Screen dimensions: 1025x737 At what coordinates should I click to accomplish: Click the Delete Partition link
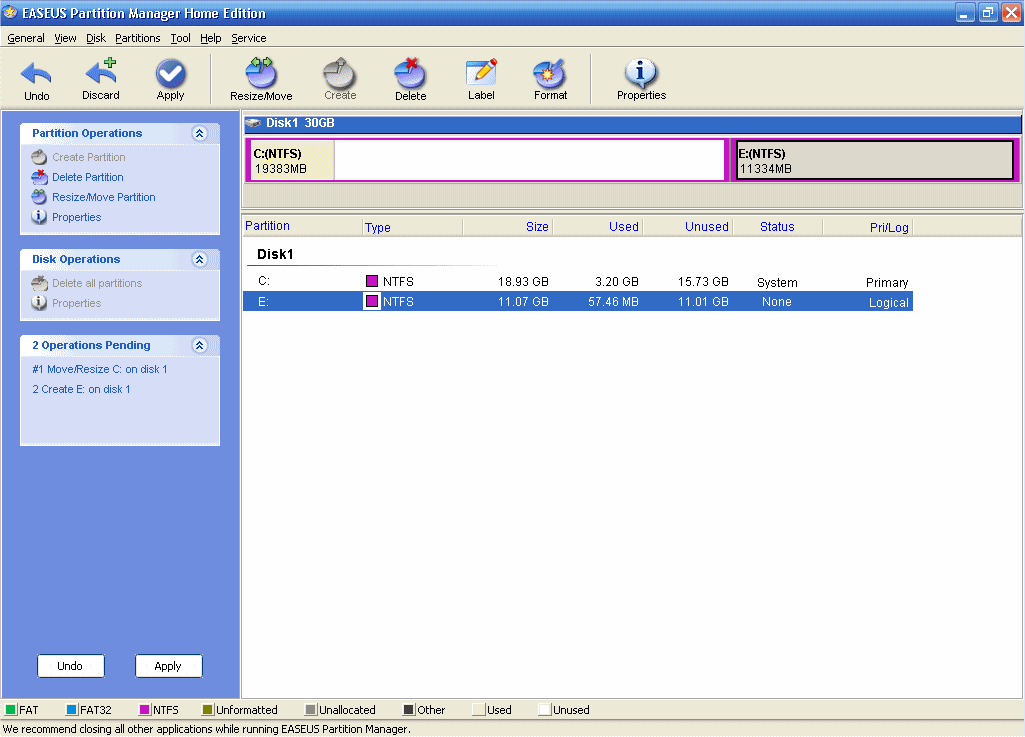tap(88, 177)
